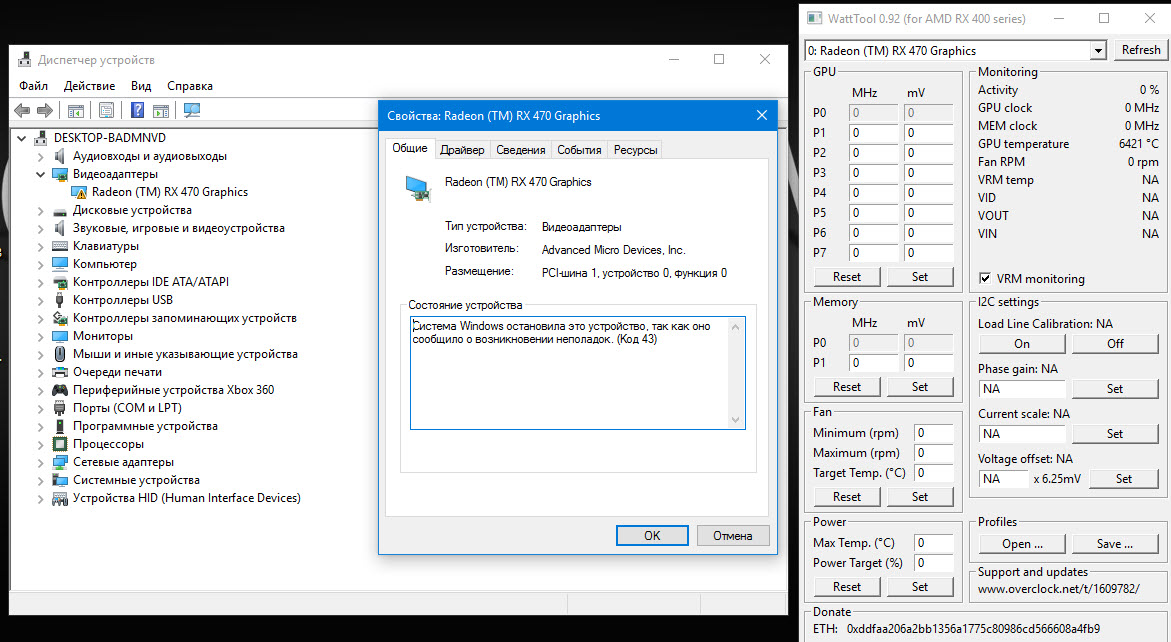This screenshot has width=1171, height=642.
Task: Open the Файл menu
Action: click(34, 86)
